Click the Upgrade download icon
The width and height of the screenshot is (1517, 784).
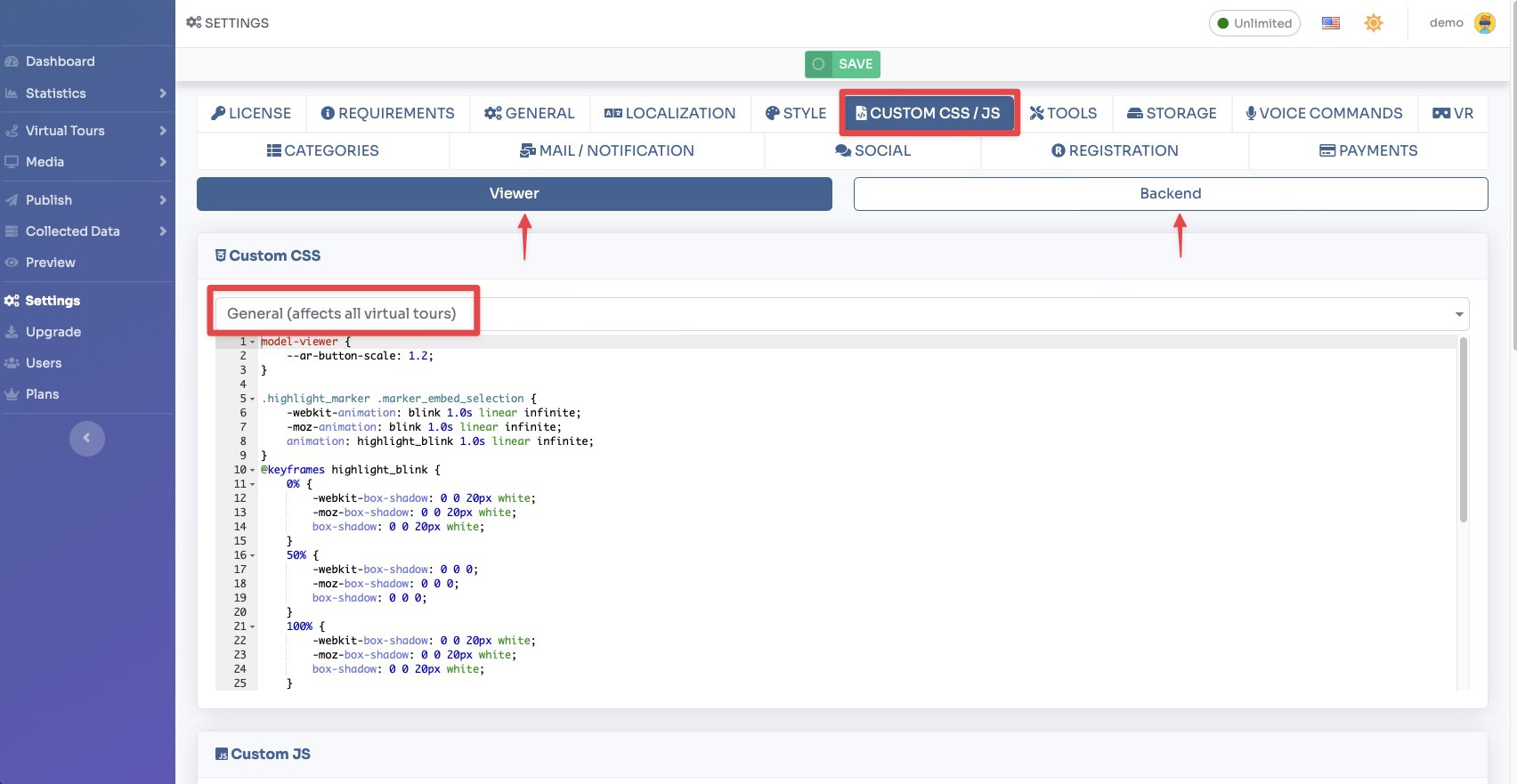coord(12,332)
